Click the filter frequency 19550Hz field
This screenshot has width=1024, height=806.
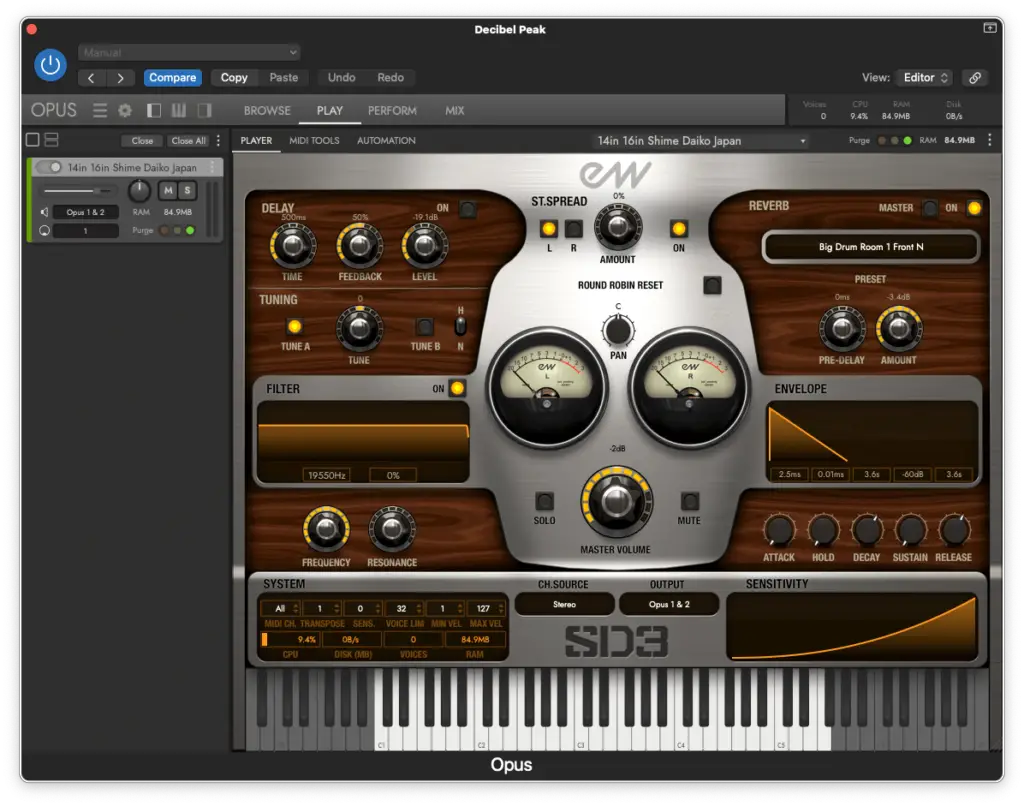point(327,475)
